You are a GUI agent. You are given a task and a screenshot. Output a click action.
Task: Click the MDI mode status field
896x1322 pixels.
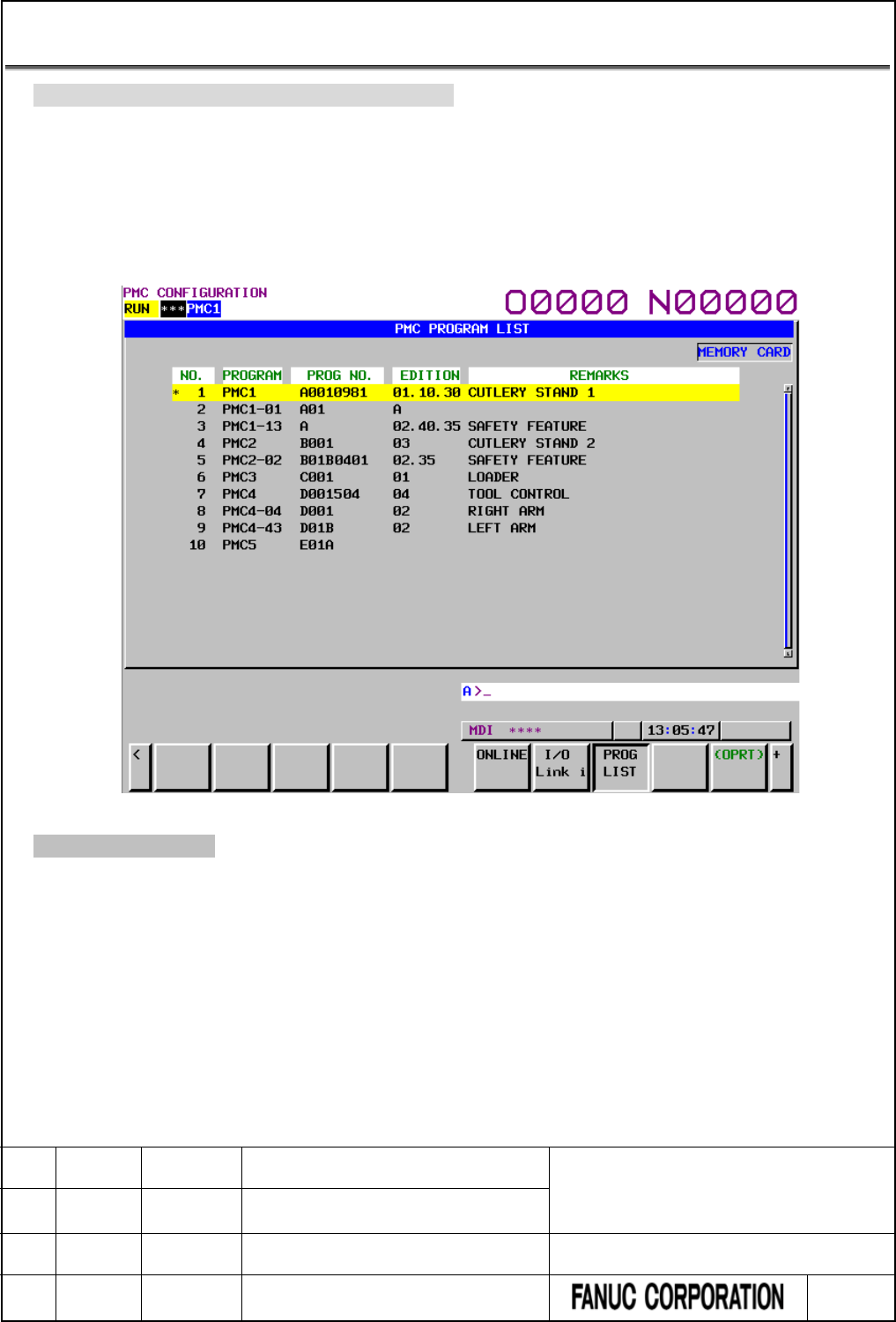(537, 731)
